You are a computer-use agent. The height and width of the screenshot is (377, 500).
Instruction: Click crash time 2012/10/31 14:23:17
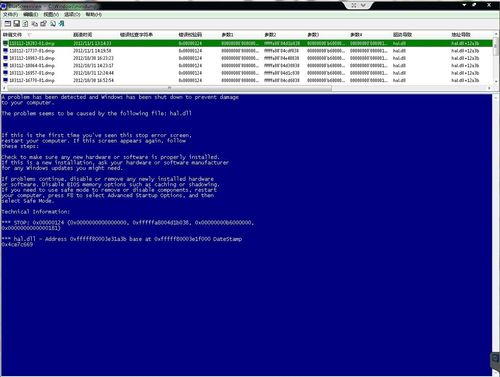(93, 66)
